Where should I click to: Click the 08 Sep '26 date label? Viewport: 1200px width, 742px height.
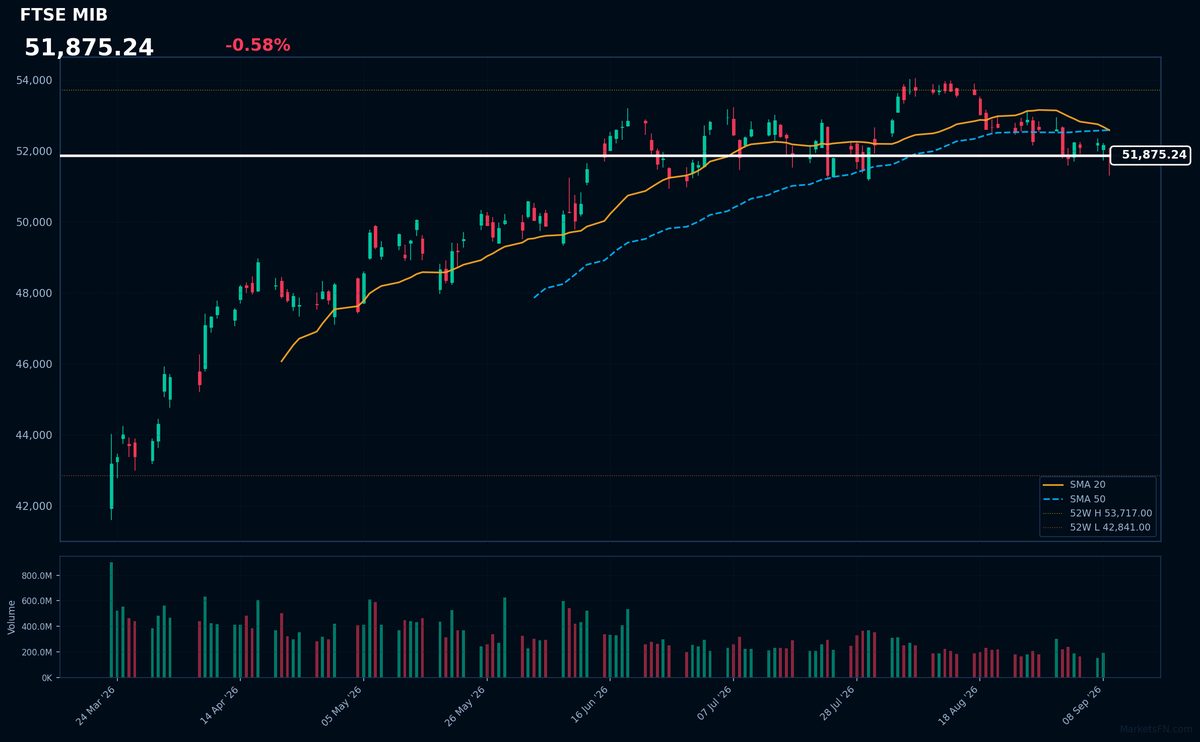[1080, 705]
